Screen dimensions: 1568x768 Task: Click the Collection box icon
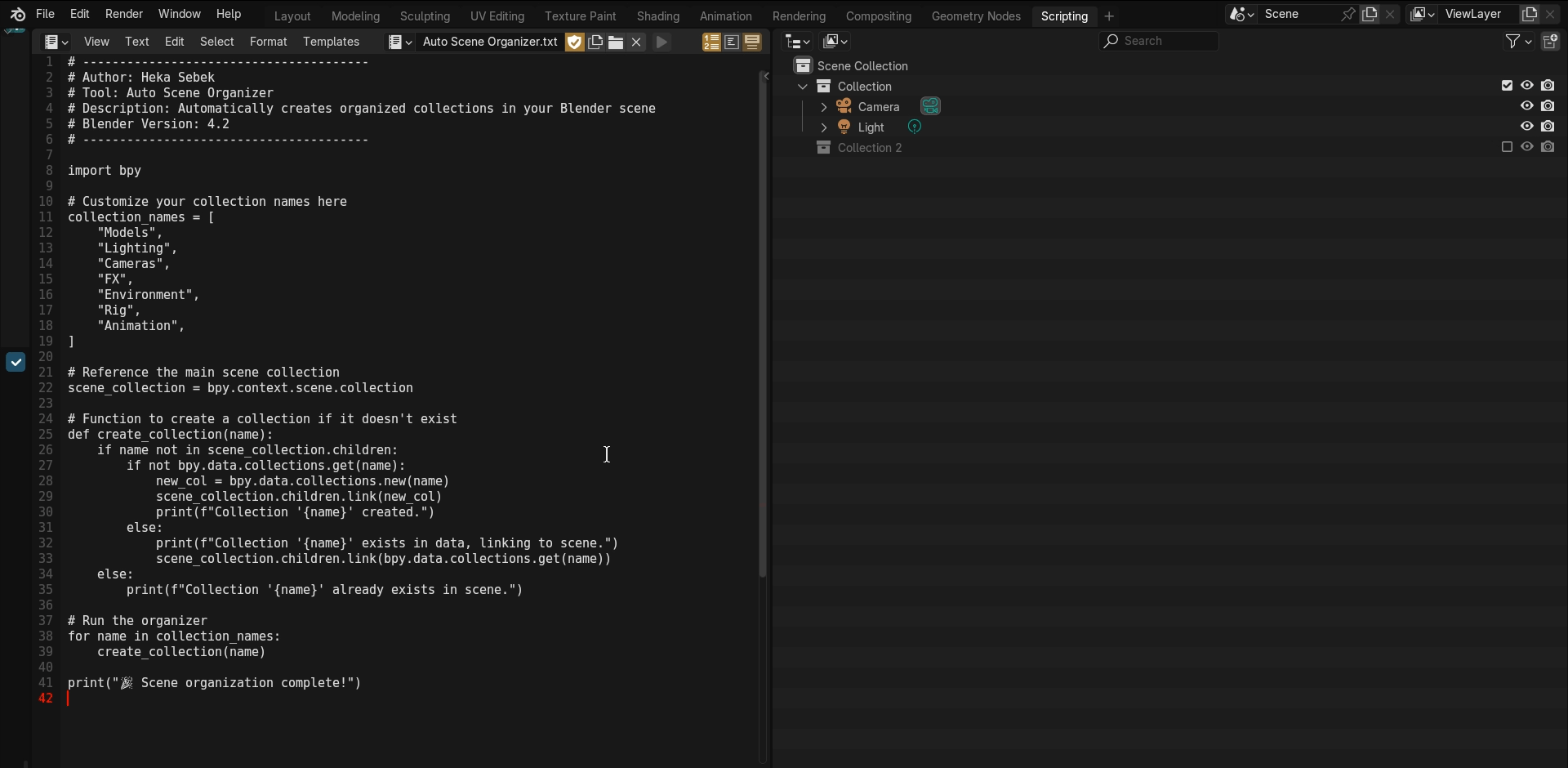click(823, 86)
